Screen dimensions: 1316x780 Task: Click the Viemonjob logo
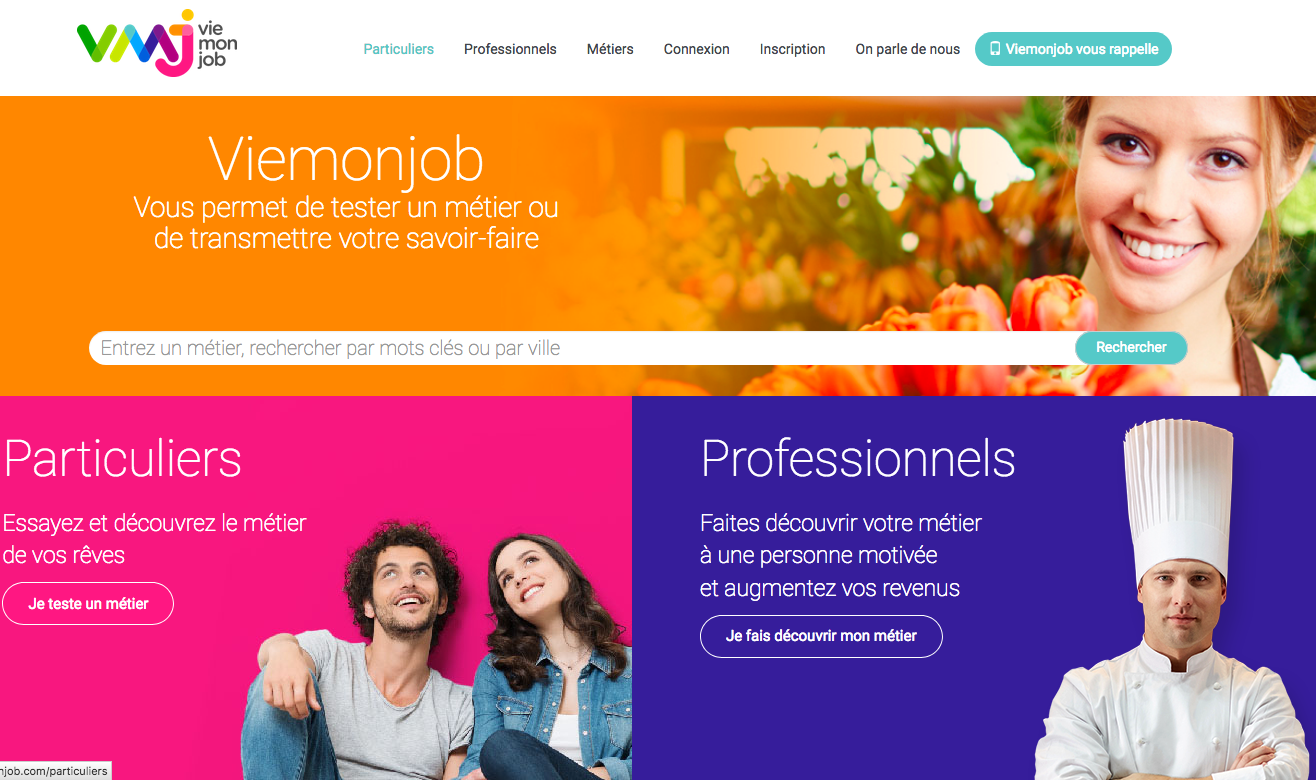click(156, 44)
